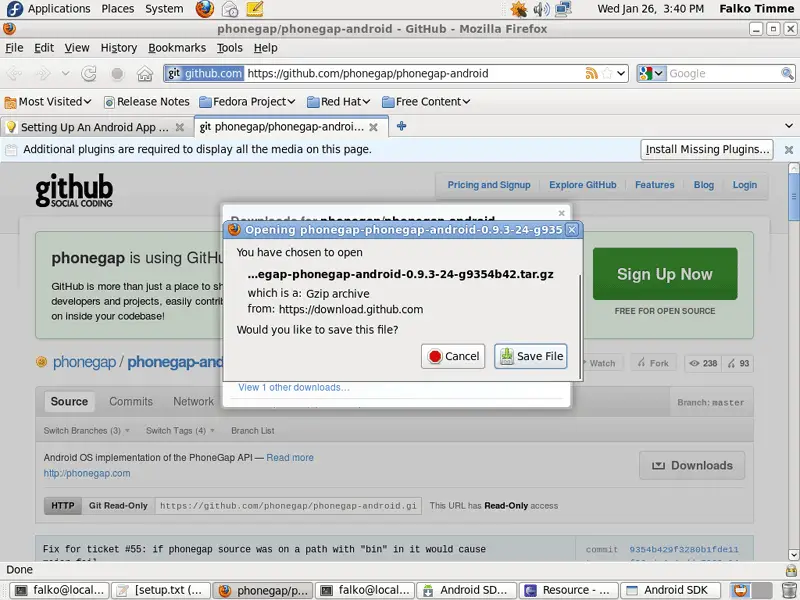This screenshot has height=600, width=800.
Task: Close the Setting Up An Android App tab
Action: coord(180,127)
